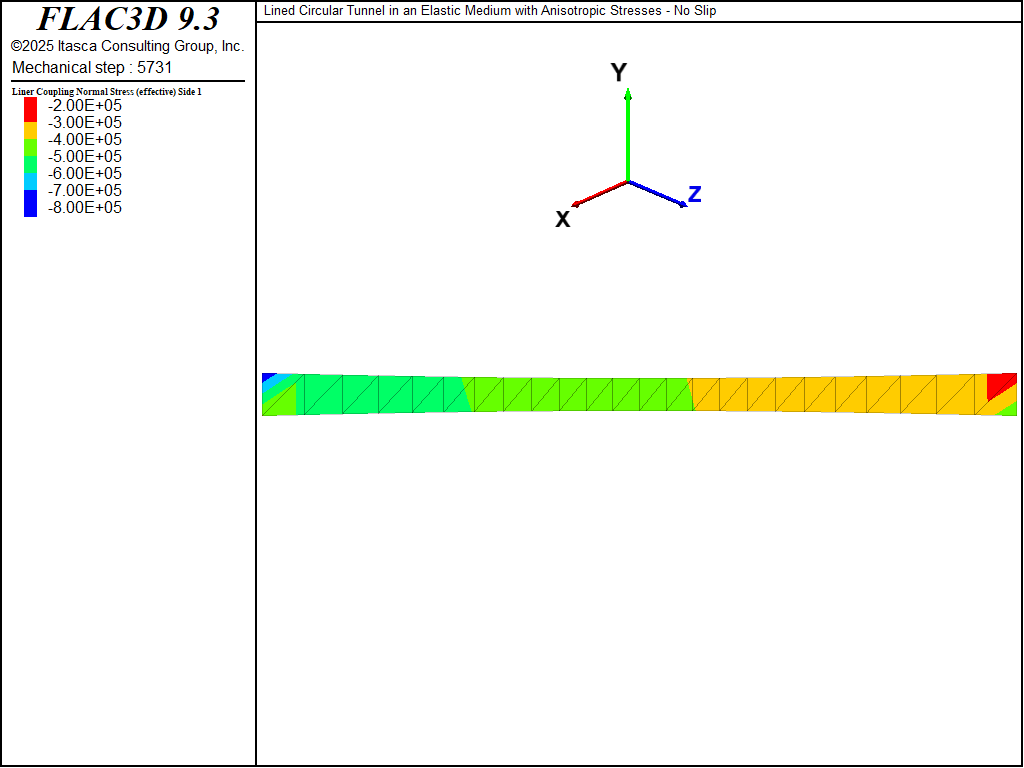
Task: Choose the cyan legend color swatch
Action: click(31, 181)
